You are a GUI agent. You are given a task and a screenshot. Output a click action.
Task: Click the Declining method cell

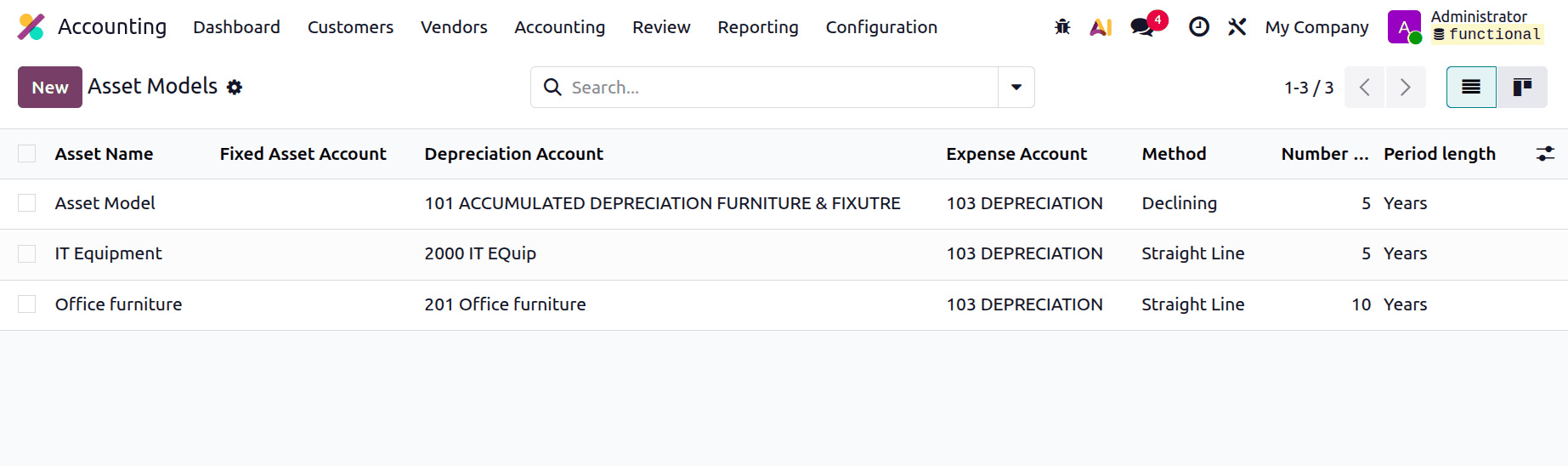tap(1179, 203)
